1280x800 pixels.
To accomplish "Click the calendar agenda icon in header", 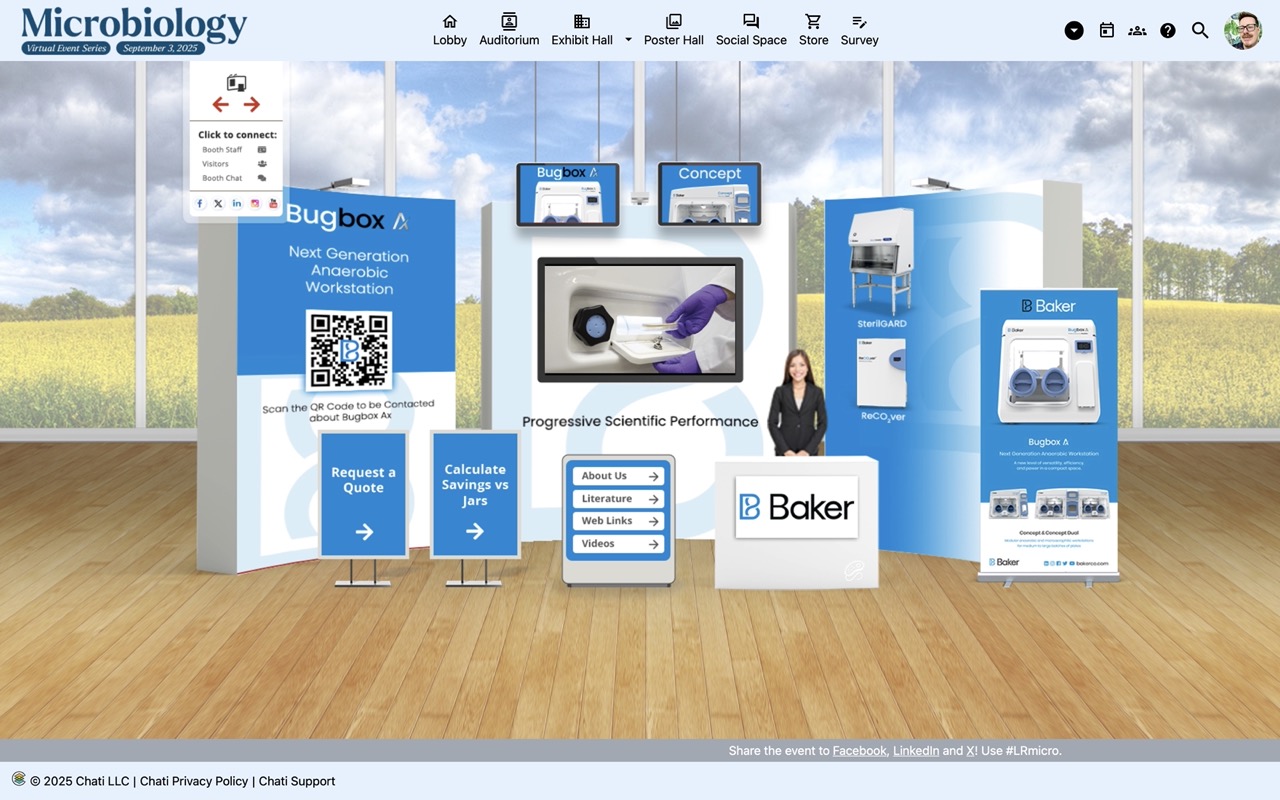I will click(x=1106, y=31).
